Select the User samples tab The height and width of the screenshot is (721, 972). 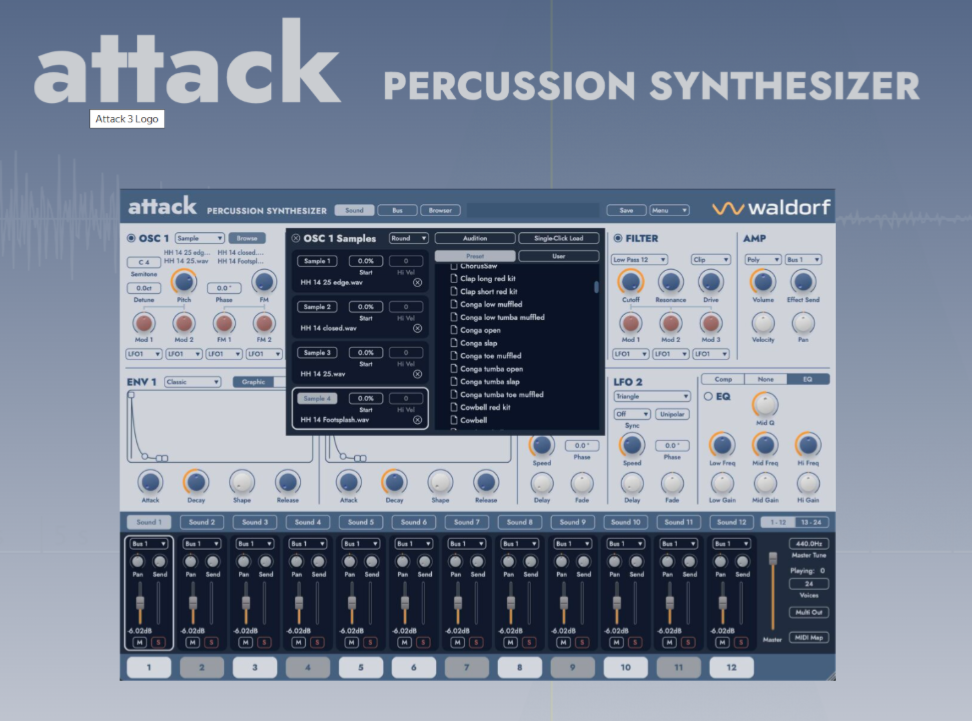pos(559,256)
